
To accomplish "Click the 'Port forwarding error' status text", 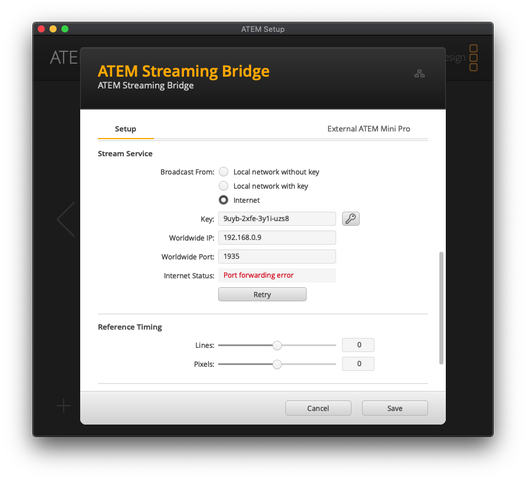I will coord(258,275).
